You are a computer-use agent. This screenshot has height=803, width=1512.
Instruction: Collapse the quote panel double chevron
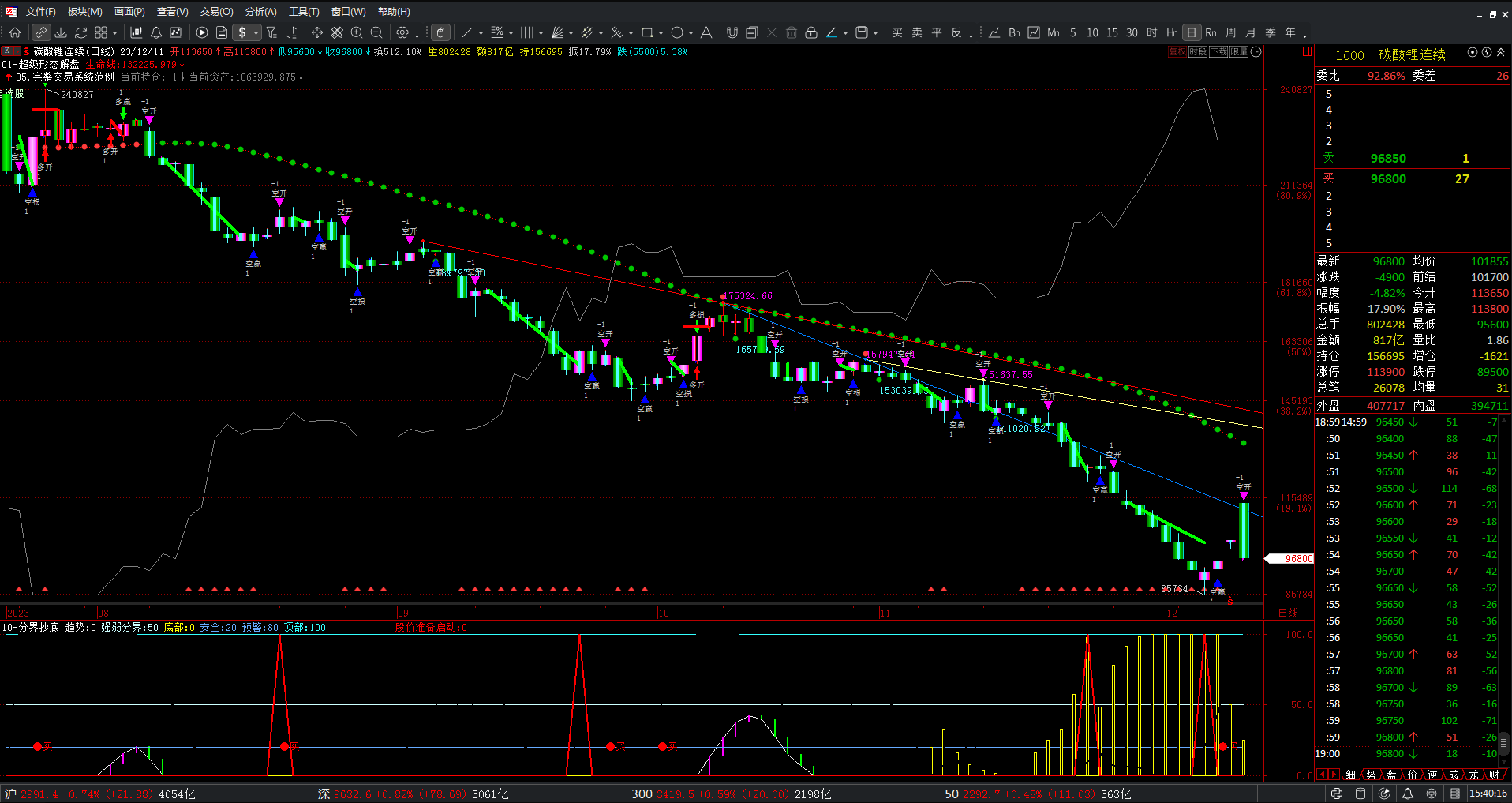pos(1501,53)
